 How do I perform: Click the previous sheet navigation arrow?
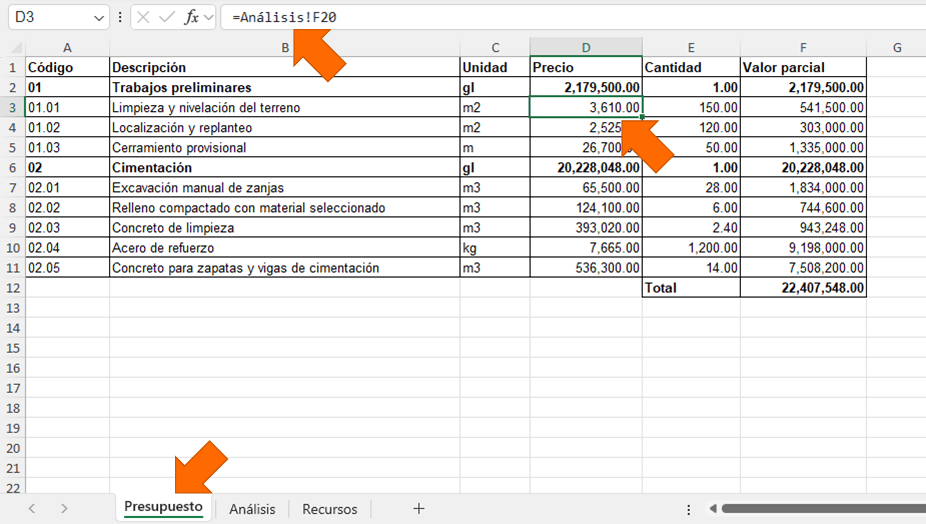tap(32, 509)
